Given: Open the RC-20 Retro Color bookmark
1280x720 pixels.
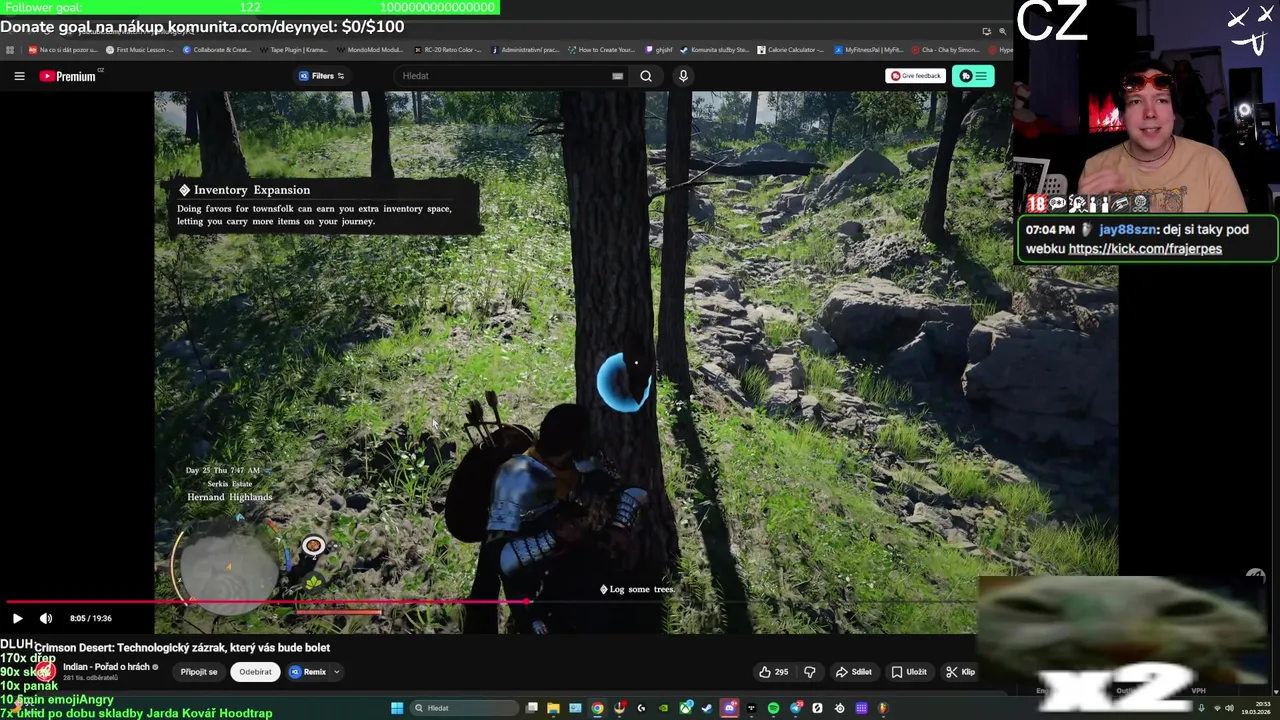Looking at the screenshot, I should click(x=447, y=50).
